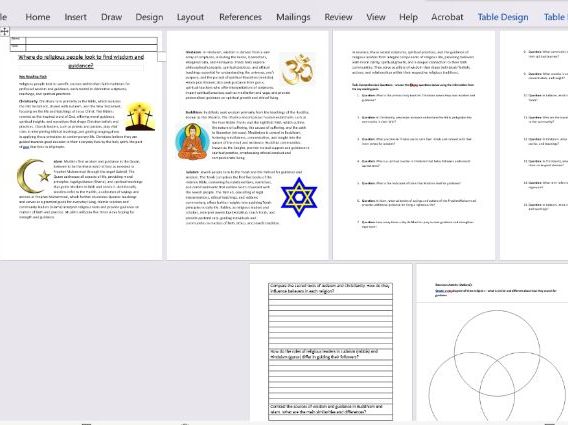
Task: Click the name table at page top
Action: (84, 44)
